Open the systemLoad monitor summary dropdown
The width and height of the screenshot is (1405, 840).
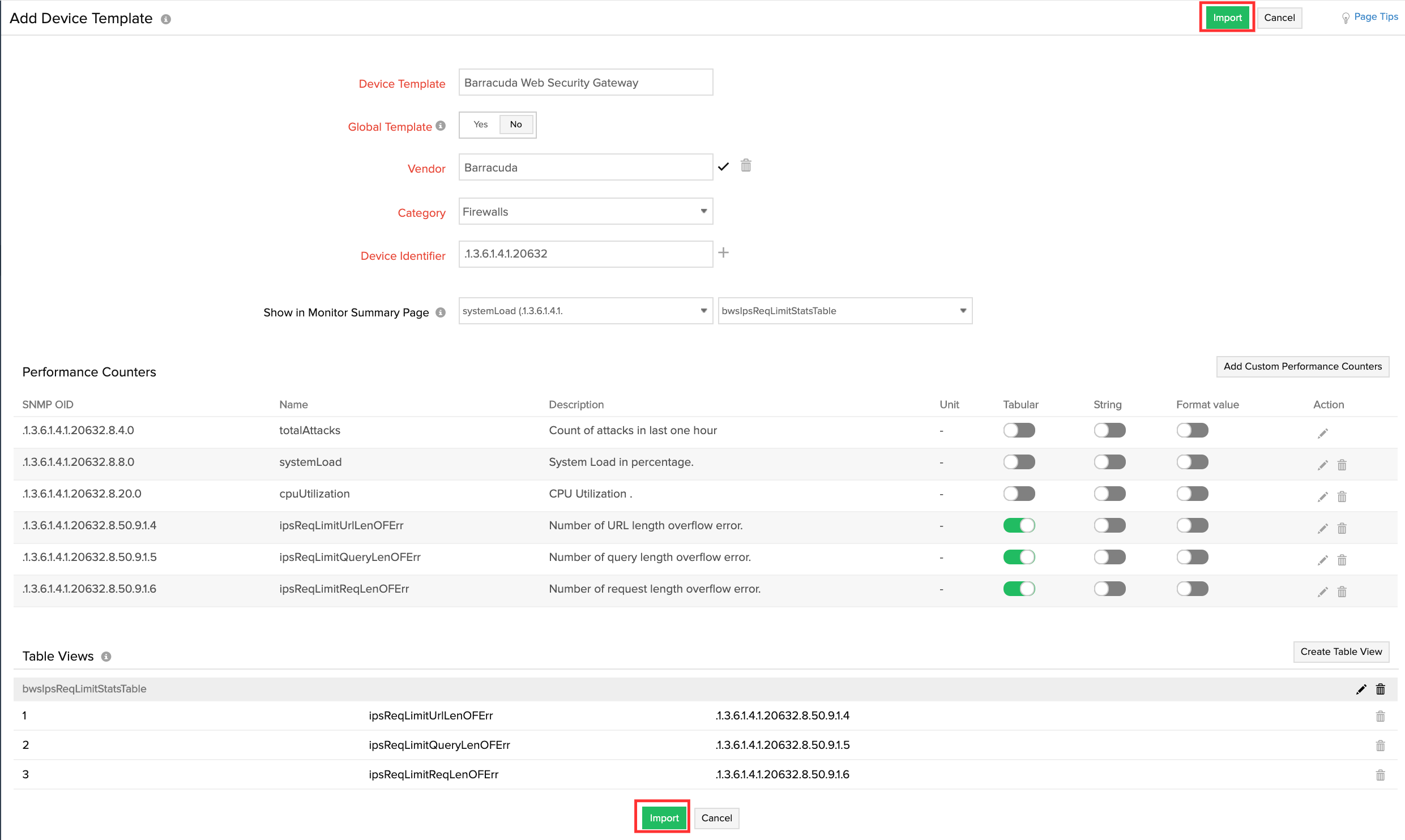click(585, 311)
